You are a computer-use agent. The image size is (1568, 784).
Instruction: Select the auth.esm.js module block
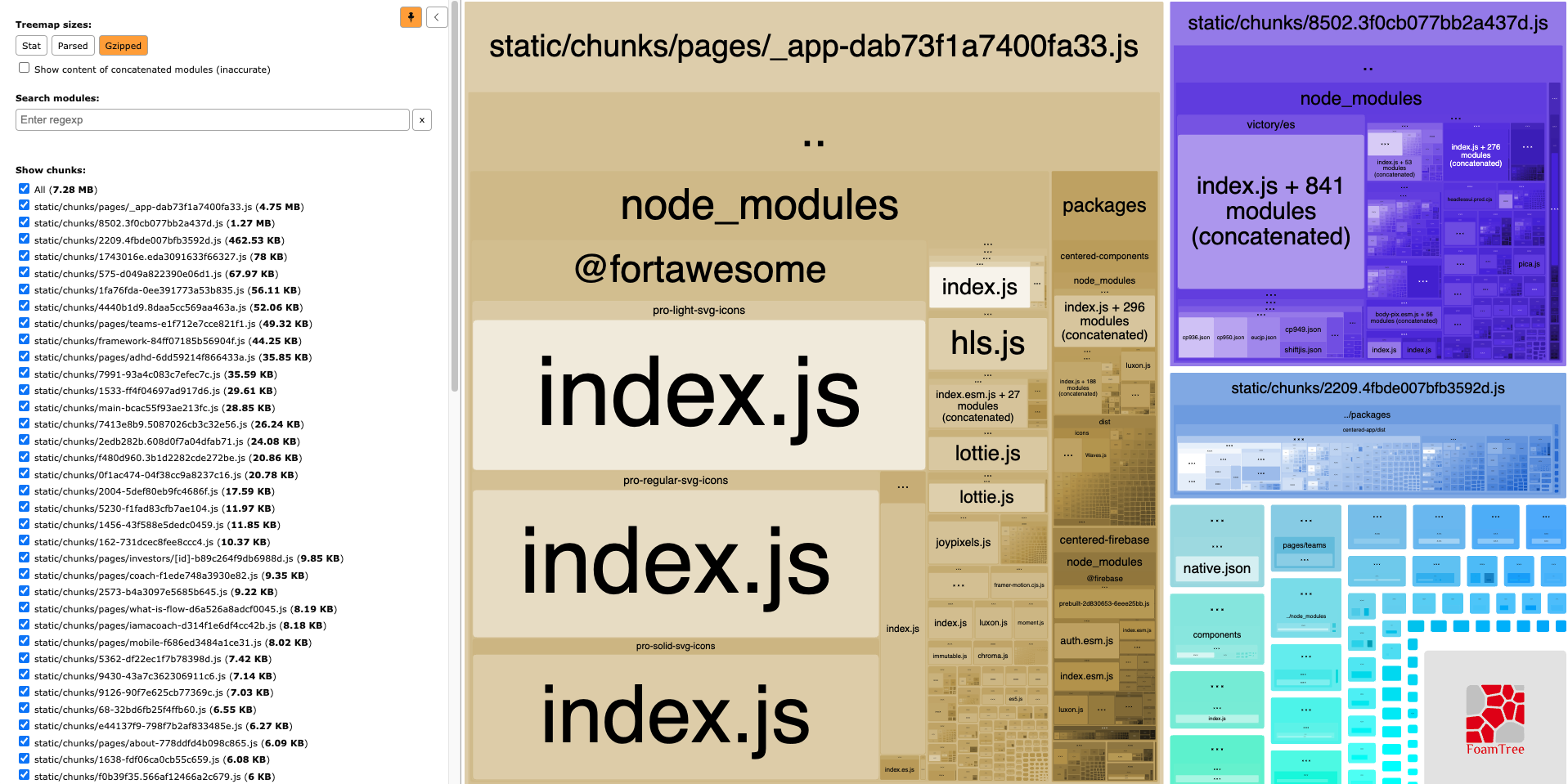pos(1086,641)
